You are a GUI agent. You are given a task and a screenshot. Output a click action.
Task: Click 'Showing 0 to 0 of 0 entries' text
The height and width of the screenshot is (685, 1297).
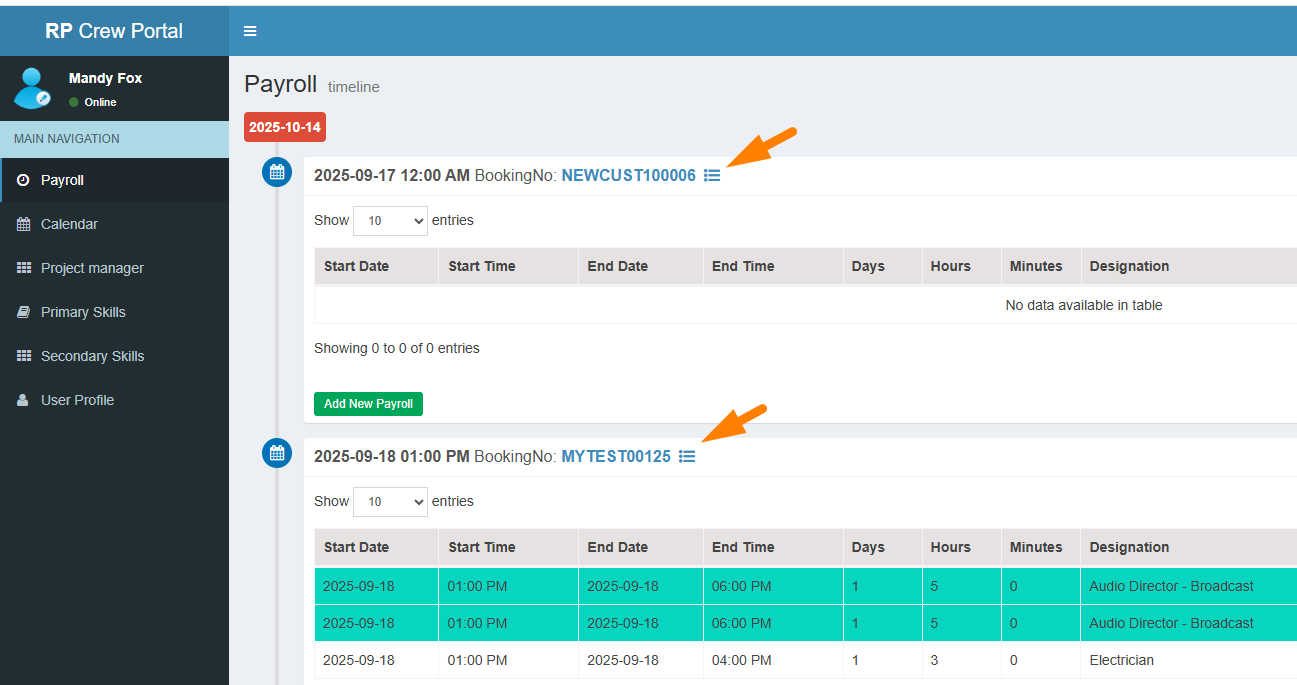coord(397,348)
